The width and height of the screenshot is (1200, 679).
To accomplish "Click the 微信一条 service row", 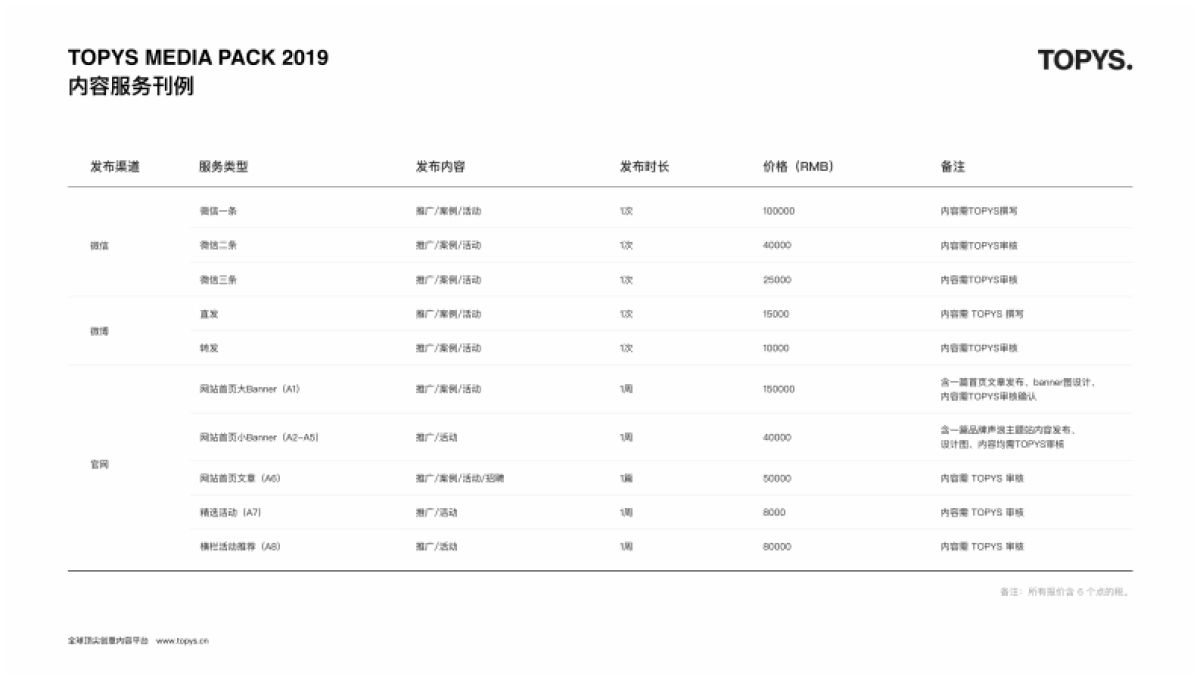I will pyautogui.click(x=218, y=212).
